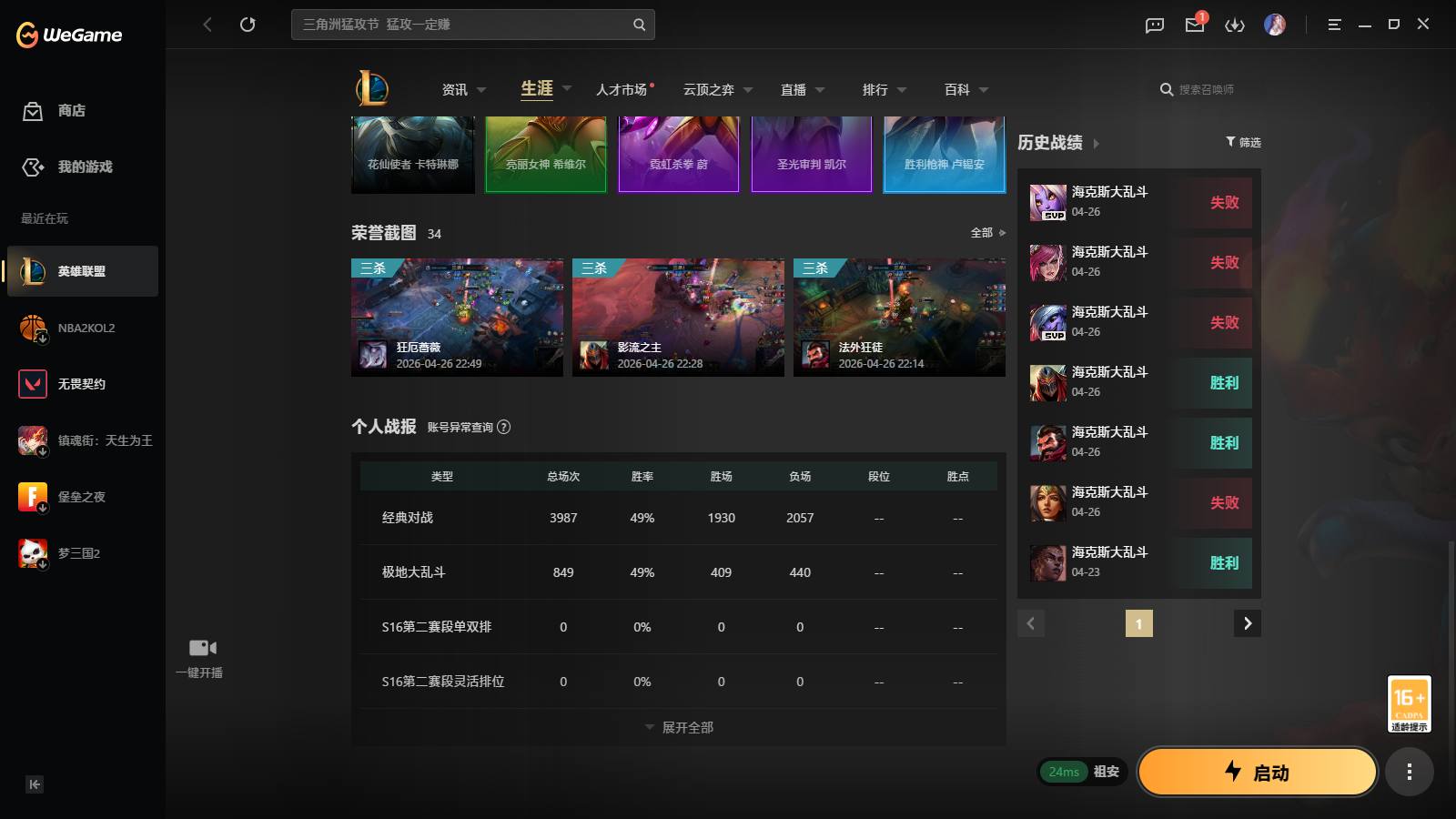
Task: Select Fortnite (堡垒之夜) in sidebar
Action: coord(83,497)
